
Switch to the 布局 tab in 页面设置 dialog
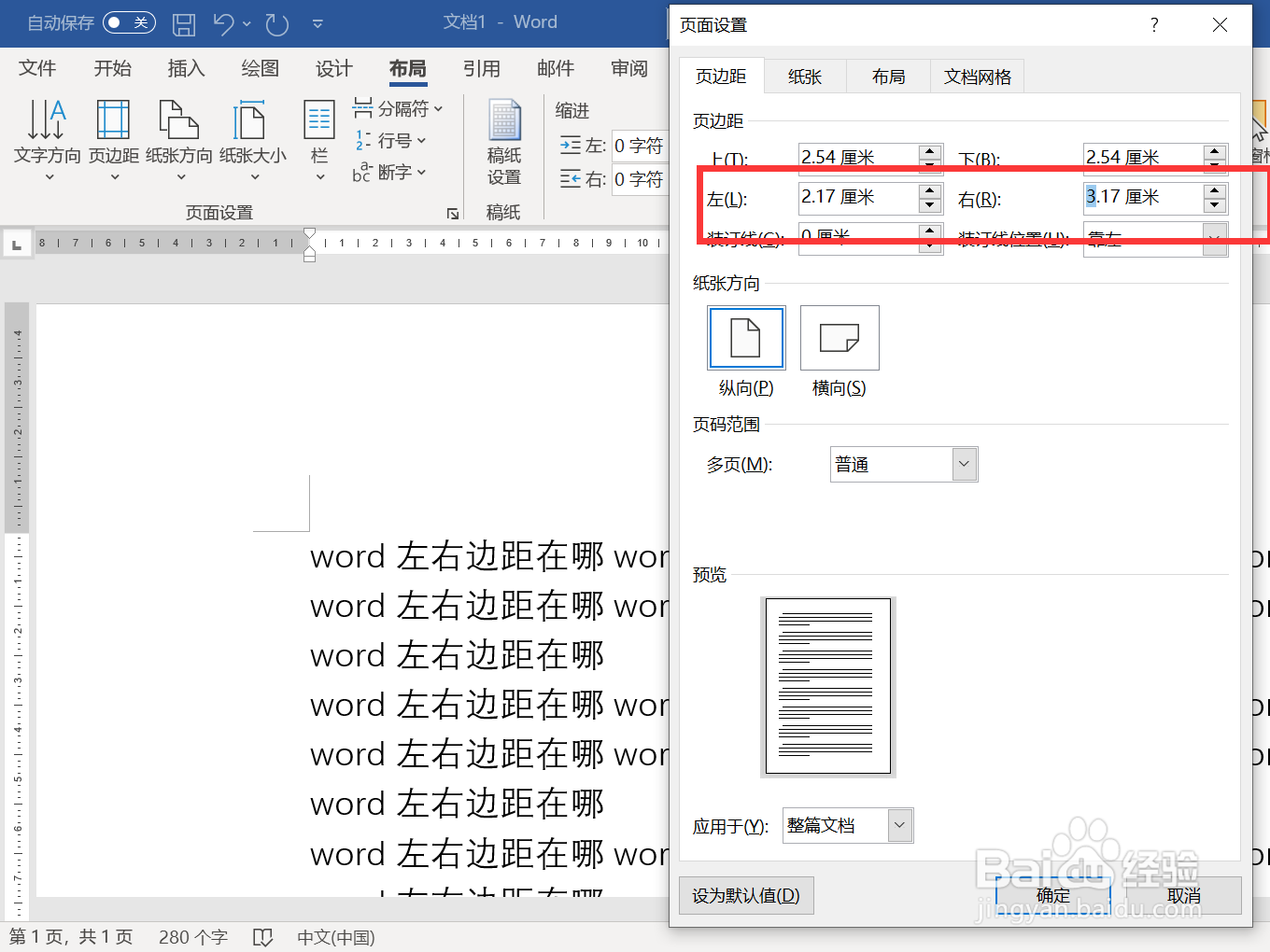[x=889, y=77]
